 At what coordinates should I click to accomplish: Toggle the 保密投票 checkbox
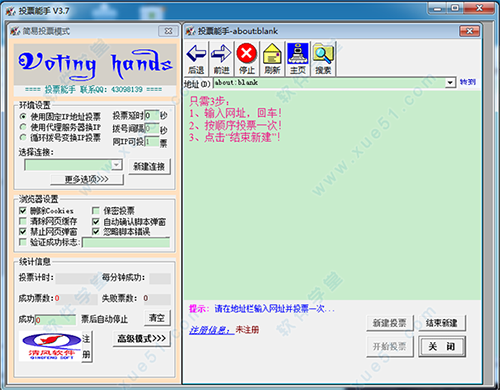(96, 211)
